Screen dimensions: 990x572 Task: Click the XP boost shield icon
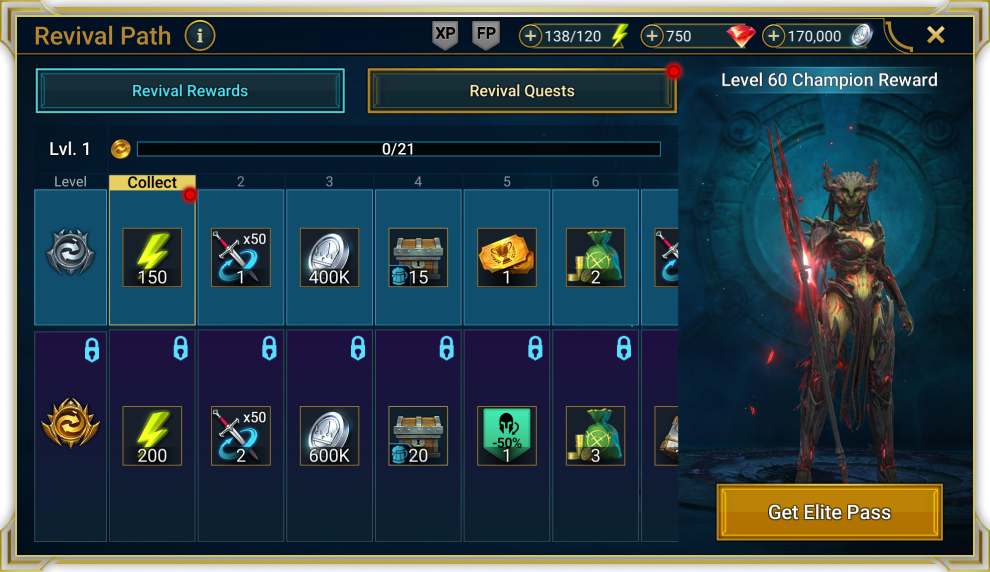[x=445, y=35]
